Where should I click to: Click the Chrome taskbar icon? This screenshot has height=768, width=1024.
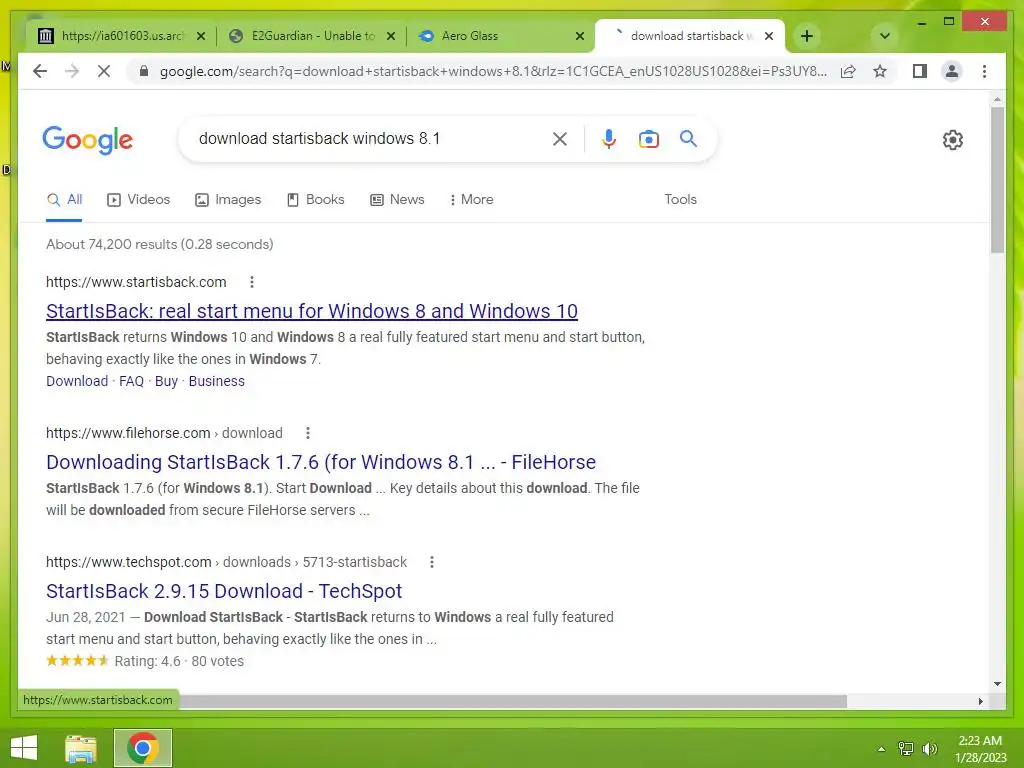[143, 748]
